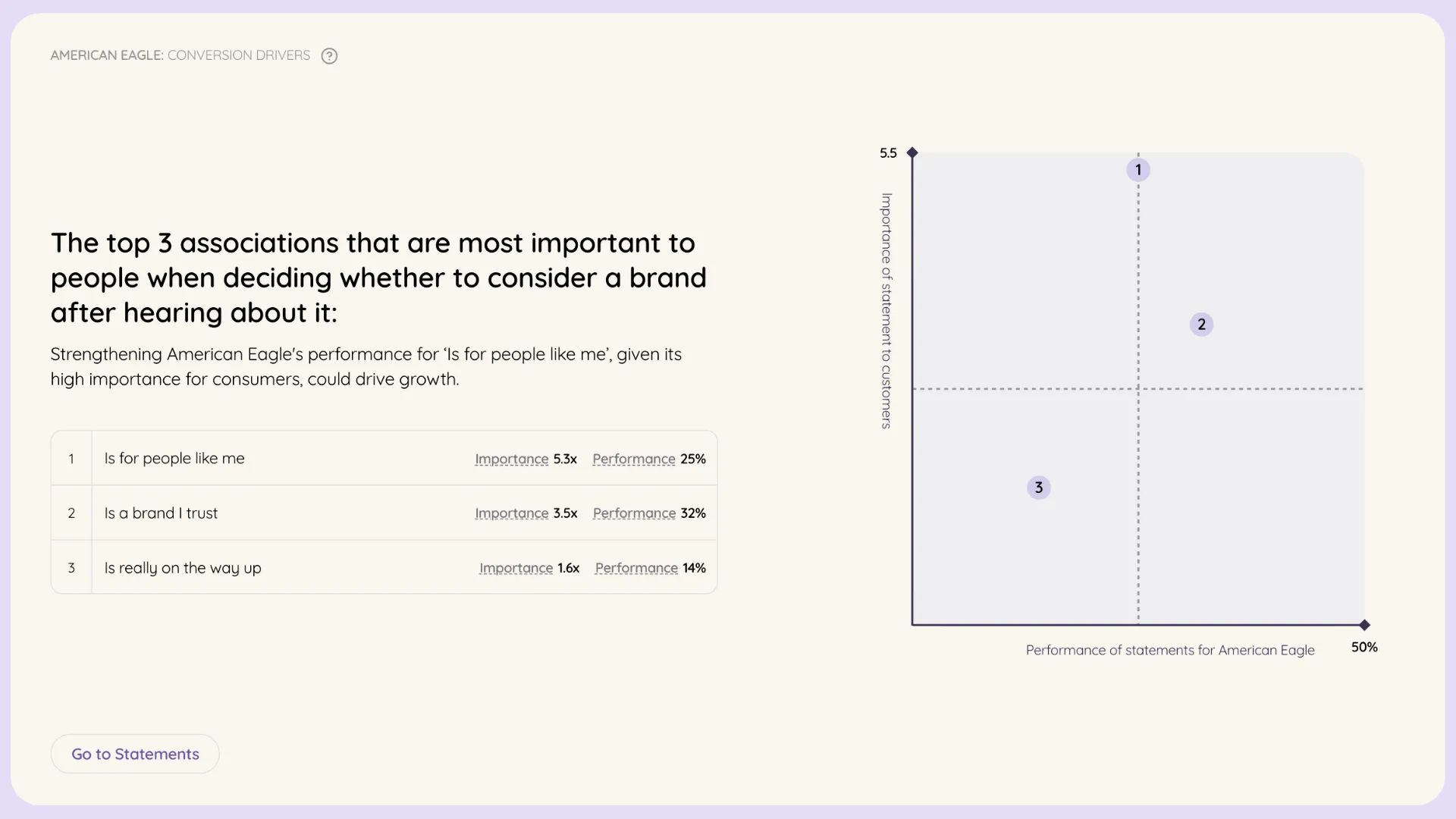Click the rank 1 cell in the table
The image size is (1456, 819).
(71, 459)
